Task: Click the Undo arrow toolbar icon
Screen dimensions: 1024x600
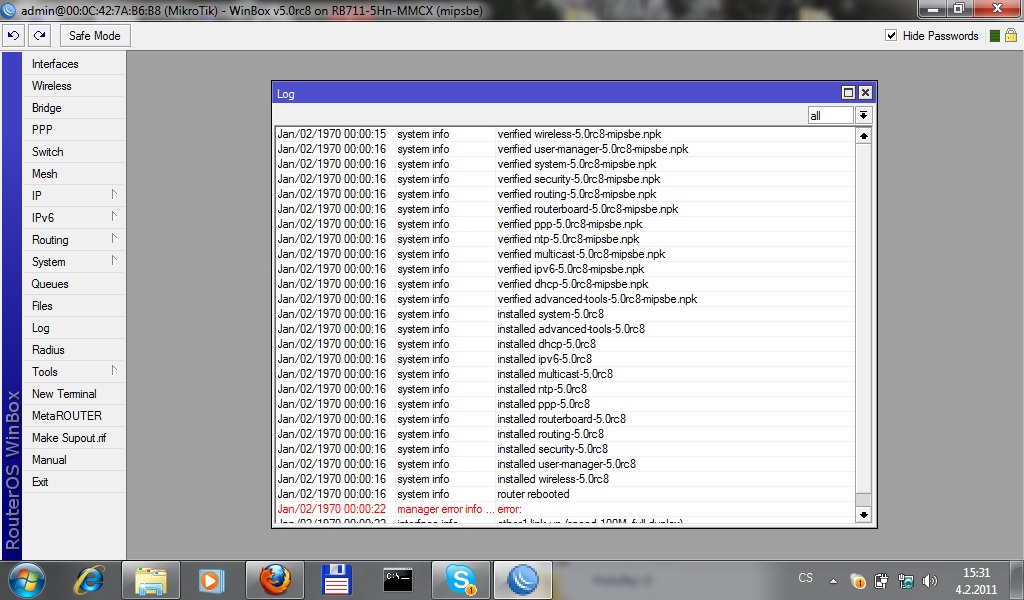Action: 13,36
